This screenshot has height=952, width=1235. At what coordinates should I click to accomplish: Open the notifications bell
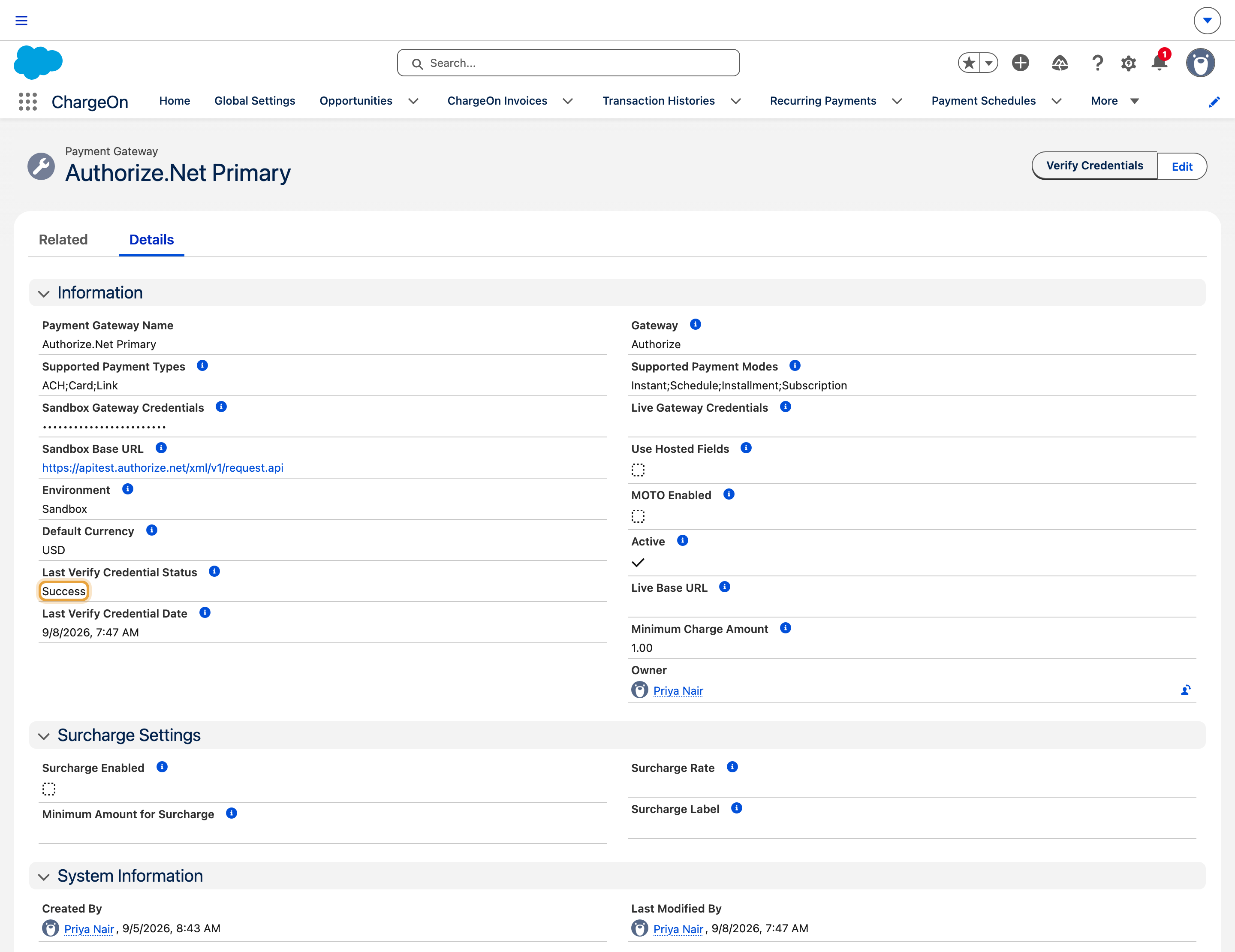click(1159, 62)
